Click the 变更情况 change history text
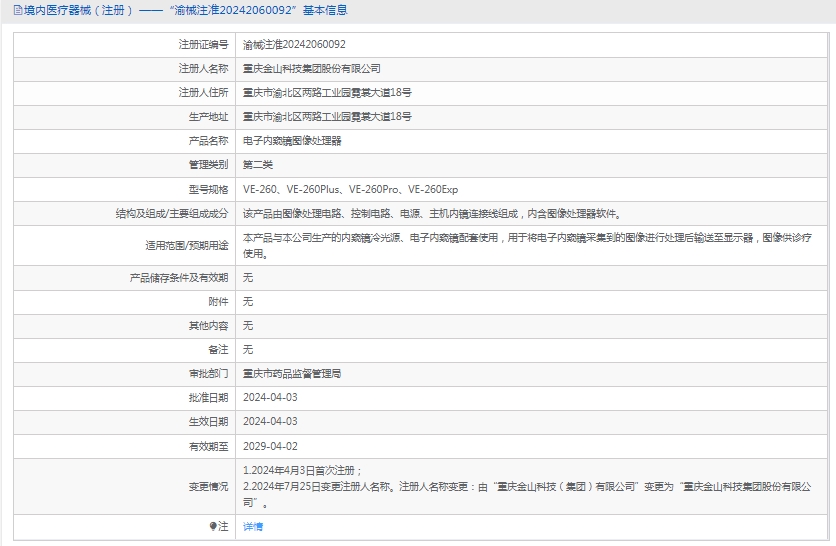The image size is (836, 546). coord(527,487)
